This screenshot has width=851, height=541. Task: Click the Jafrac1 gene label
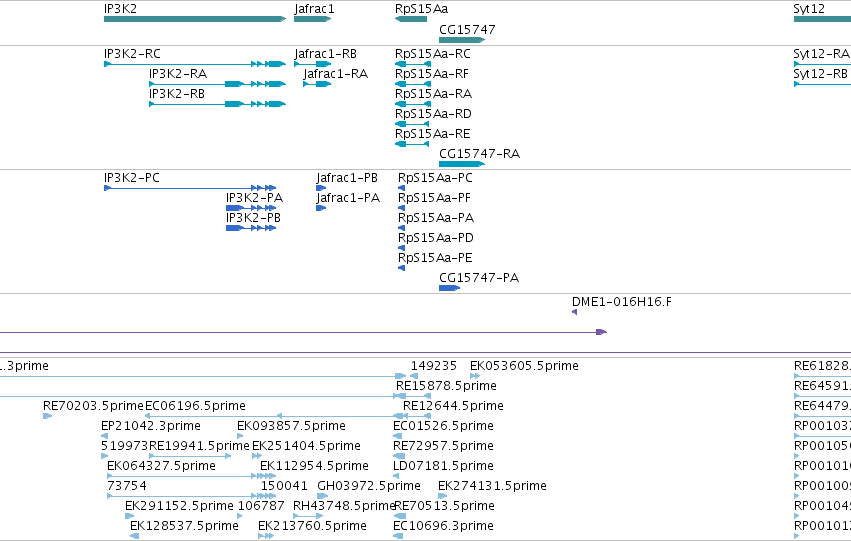coord(314,9)
